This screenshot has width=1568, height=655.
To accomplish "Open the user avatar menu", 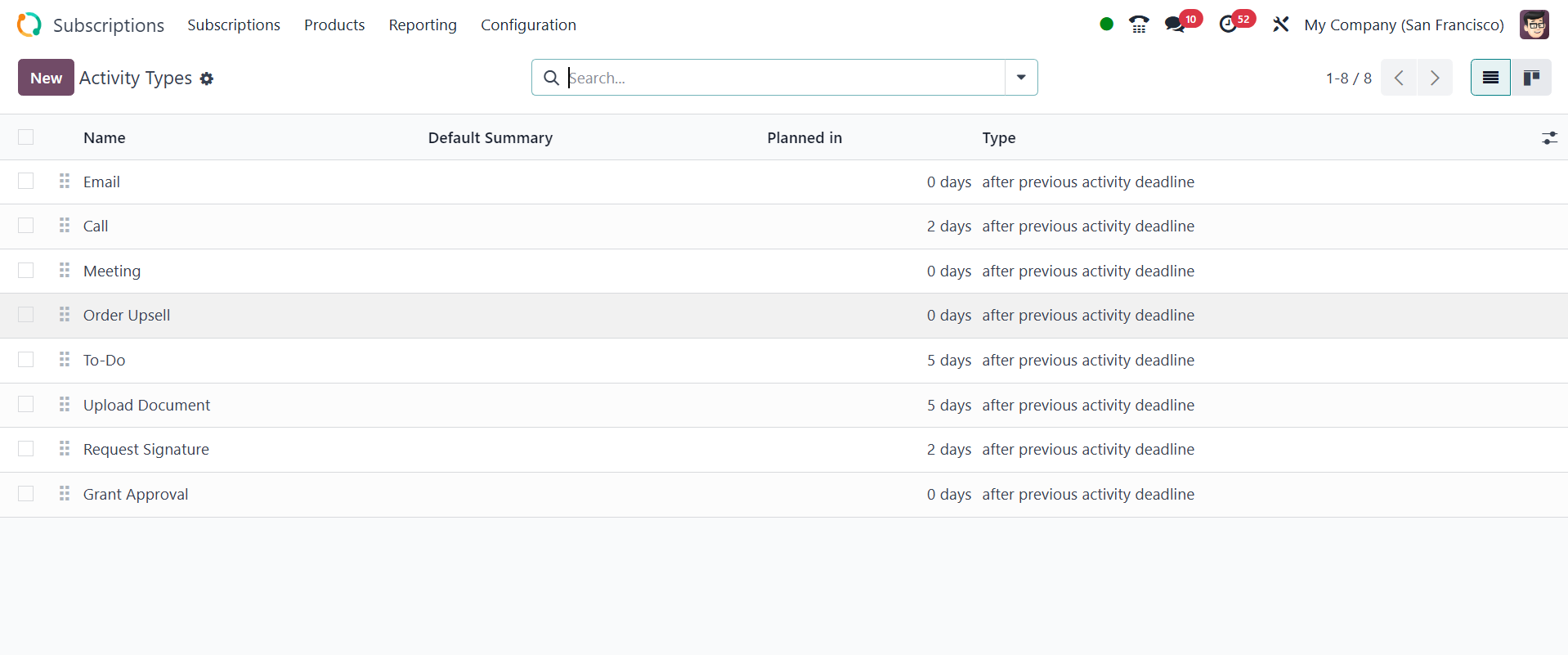I will tap(1534, 25).
